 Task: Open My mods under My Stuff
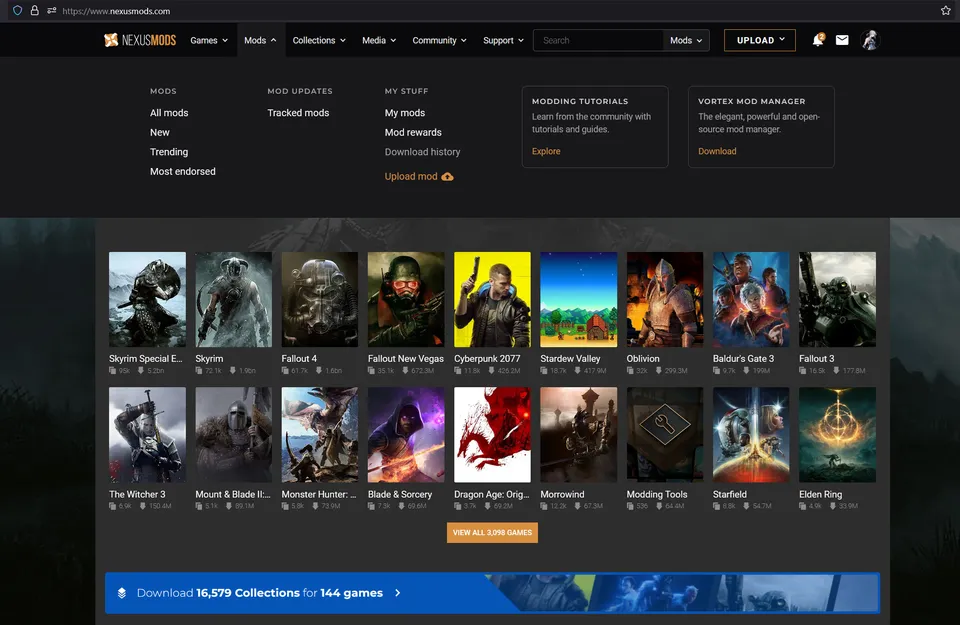coord(405,113)
